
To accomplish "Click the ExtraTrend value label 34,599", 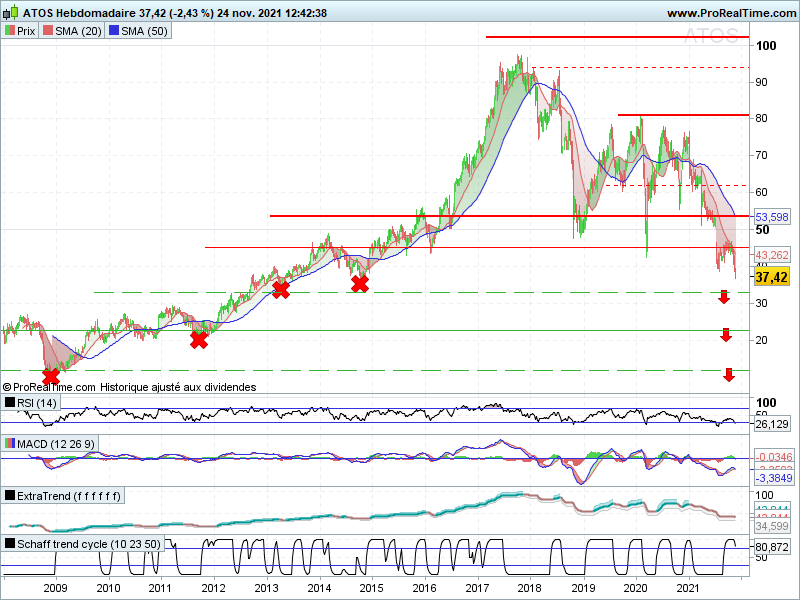I will [771, 526].
